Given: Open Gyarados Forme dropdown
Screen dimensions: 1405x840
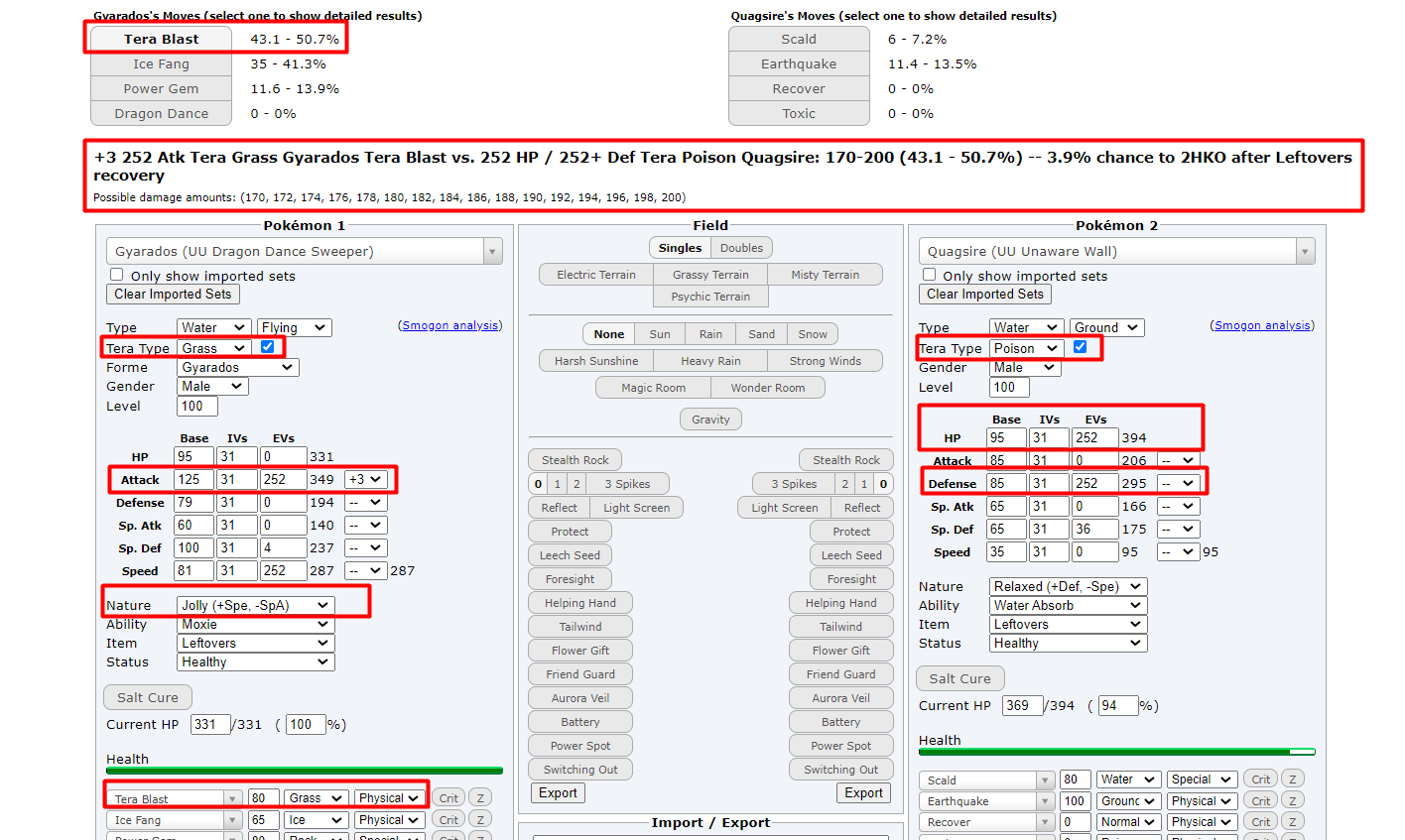Looking at the screenshot, I should point(238,367).
